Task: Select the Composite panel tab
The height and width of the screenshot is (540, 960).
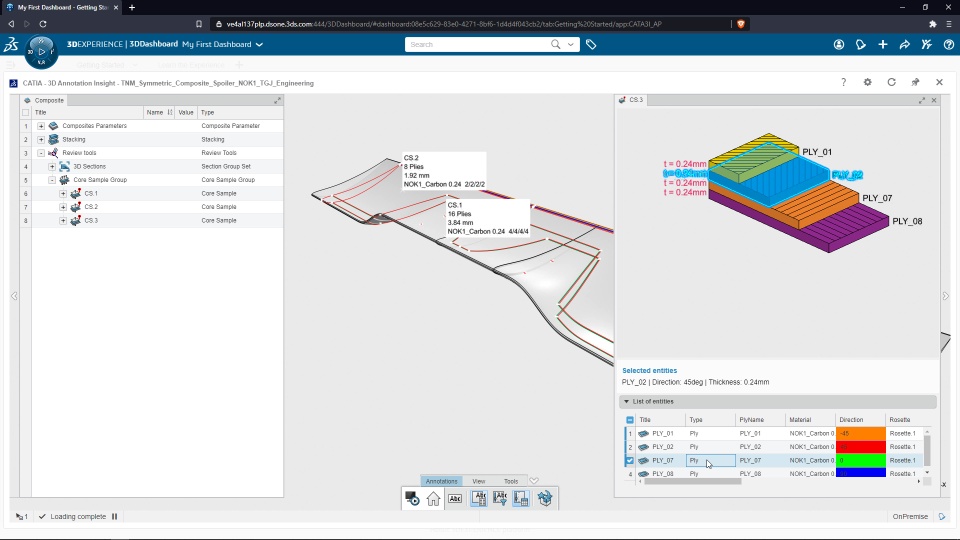Action: [x=43, y=100]
